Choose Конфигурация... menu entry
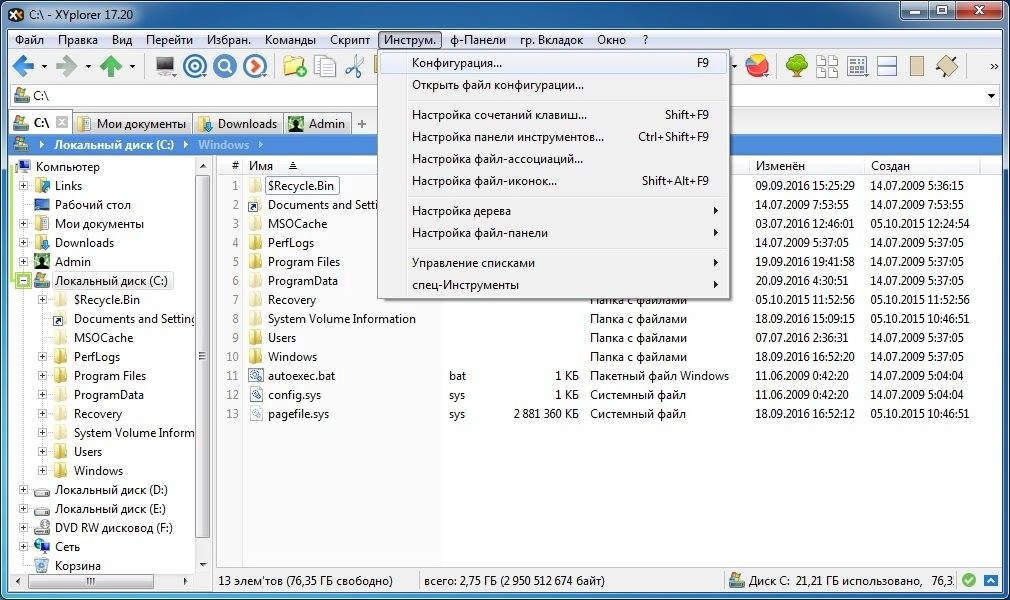The height and width of the screenshot is (600, 1010). tap(554, 63)
